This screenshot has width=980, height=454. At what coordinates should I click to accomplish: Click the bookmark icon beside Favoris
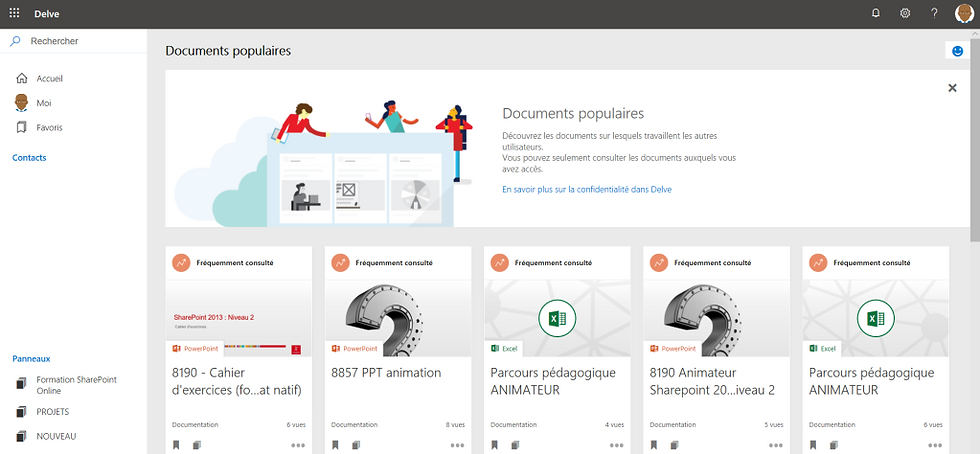pos(21,128)
